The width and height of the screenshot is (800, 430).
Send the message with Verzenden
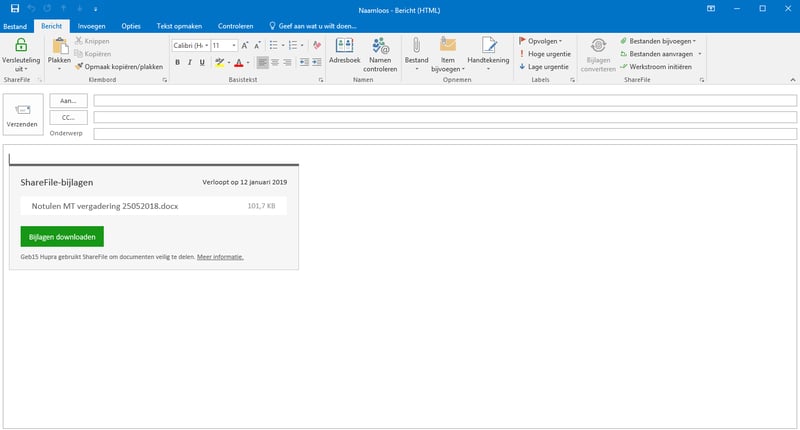coord(22,115)
